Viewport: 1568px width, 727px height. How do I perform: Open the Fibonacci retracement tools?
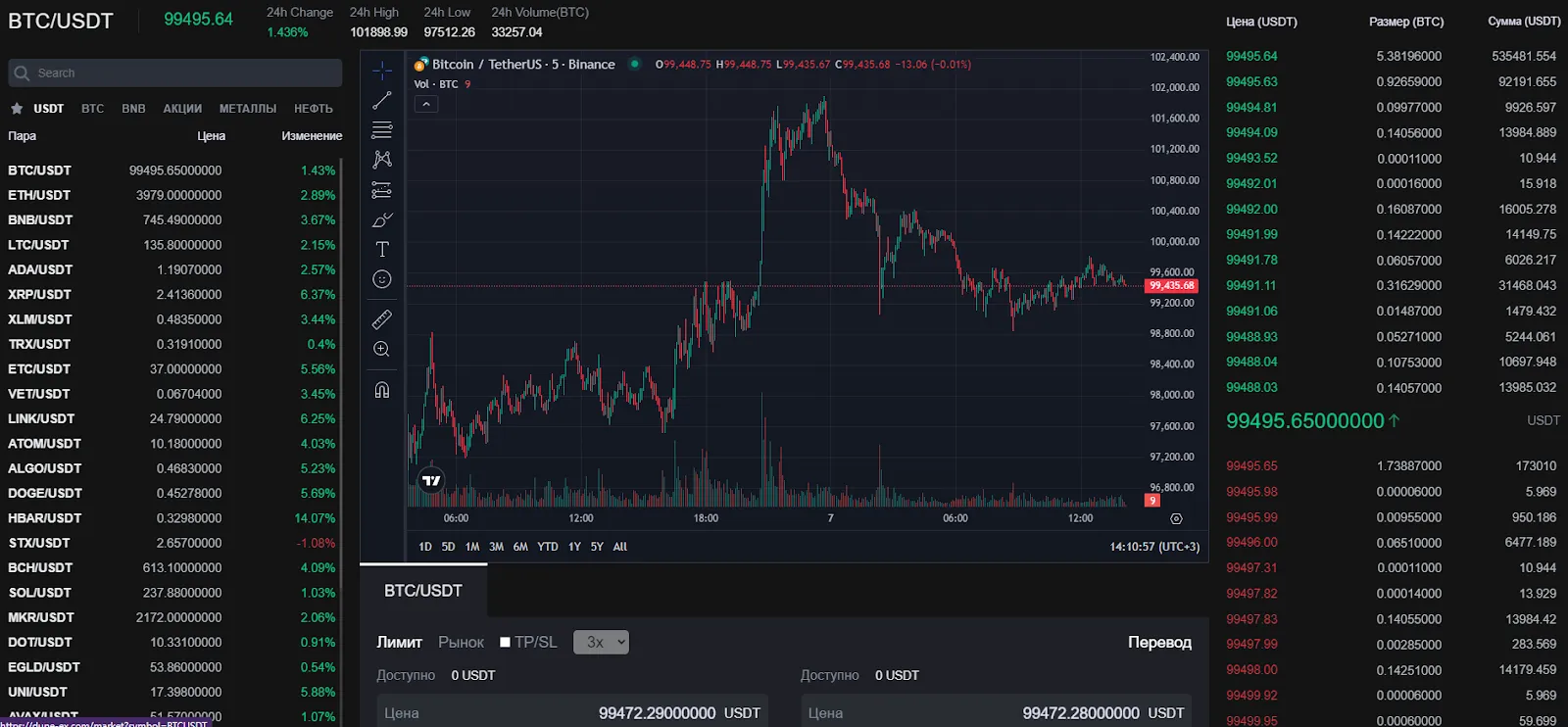pos(382,129)
